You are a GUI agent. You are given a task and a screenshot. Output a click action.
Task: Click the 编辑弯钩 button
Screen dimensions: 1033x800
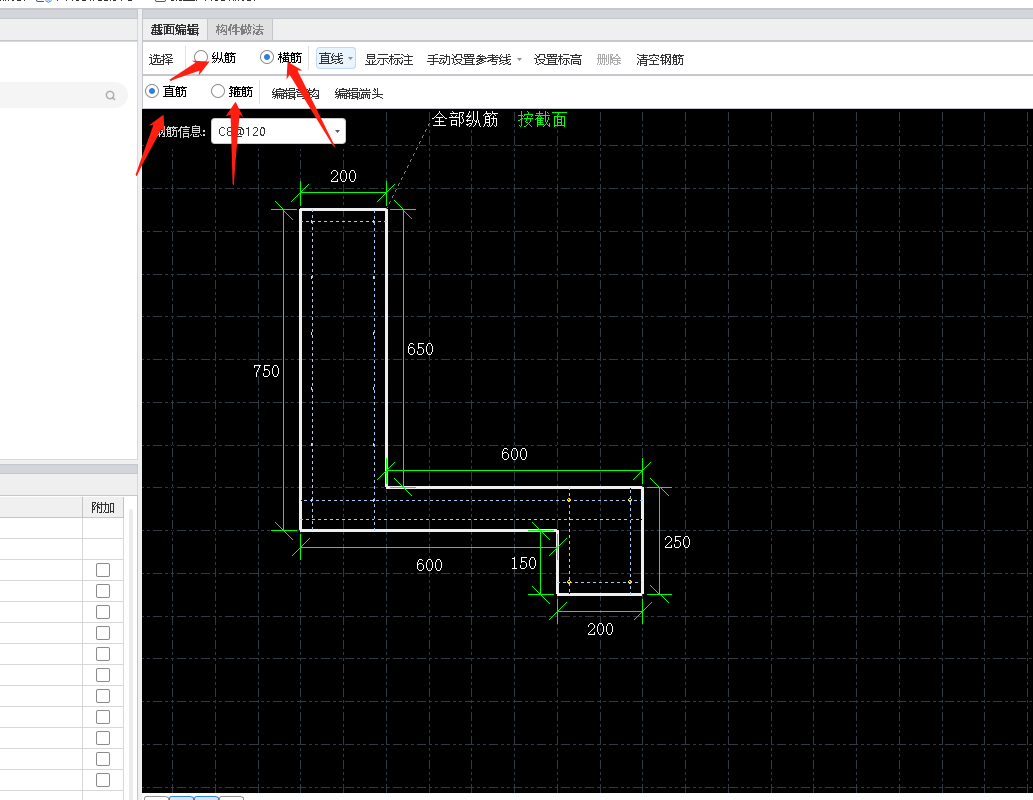coord(295,94)
